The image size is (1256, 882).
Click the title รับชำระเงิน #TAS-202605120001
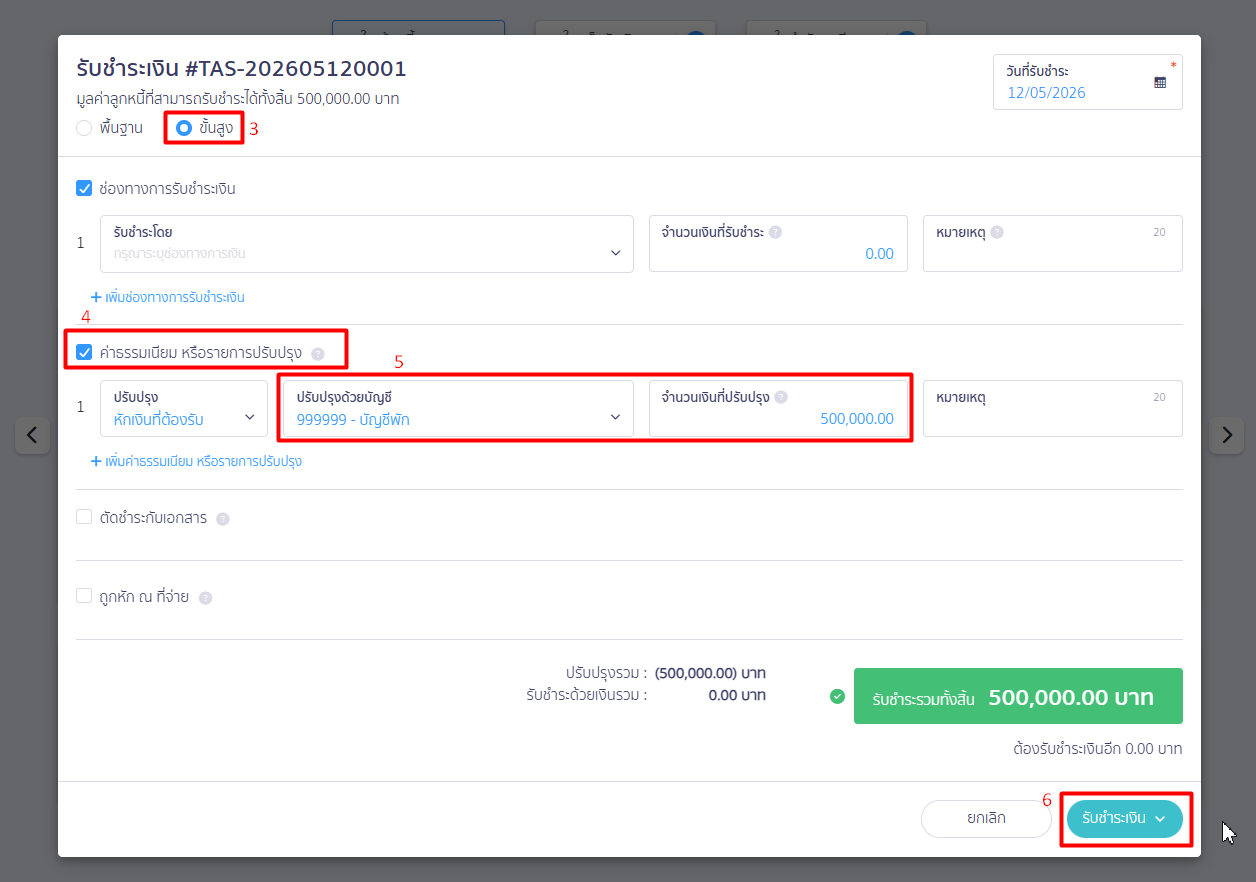(x=241, y=69)
